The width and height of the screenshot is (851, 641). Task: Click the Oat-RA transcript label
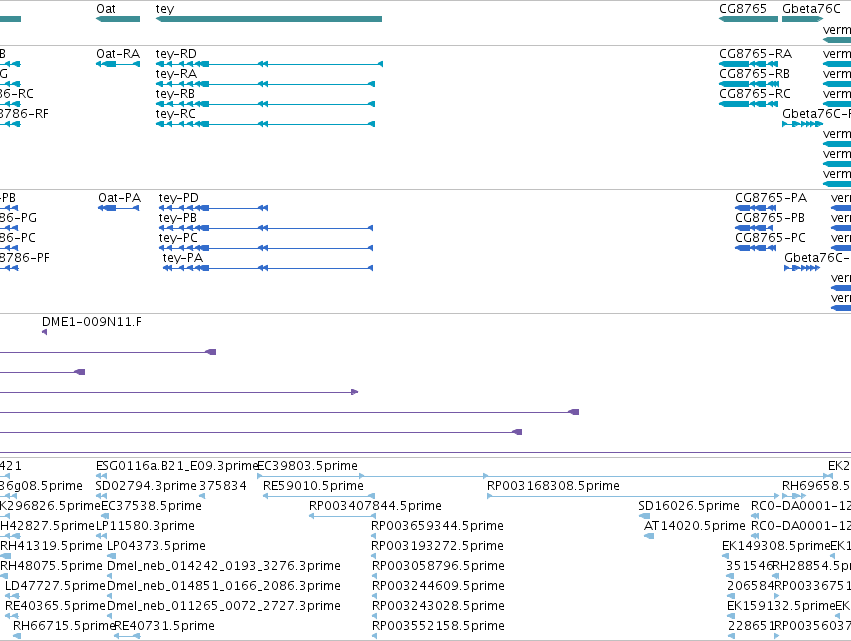click(x=118, y=54)
